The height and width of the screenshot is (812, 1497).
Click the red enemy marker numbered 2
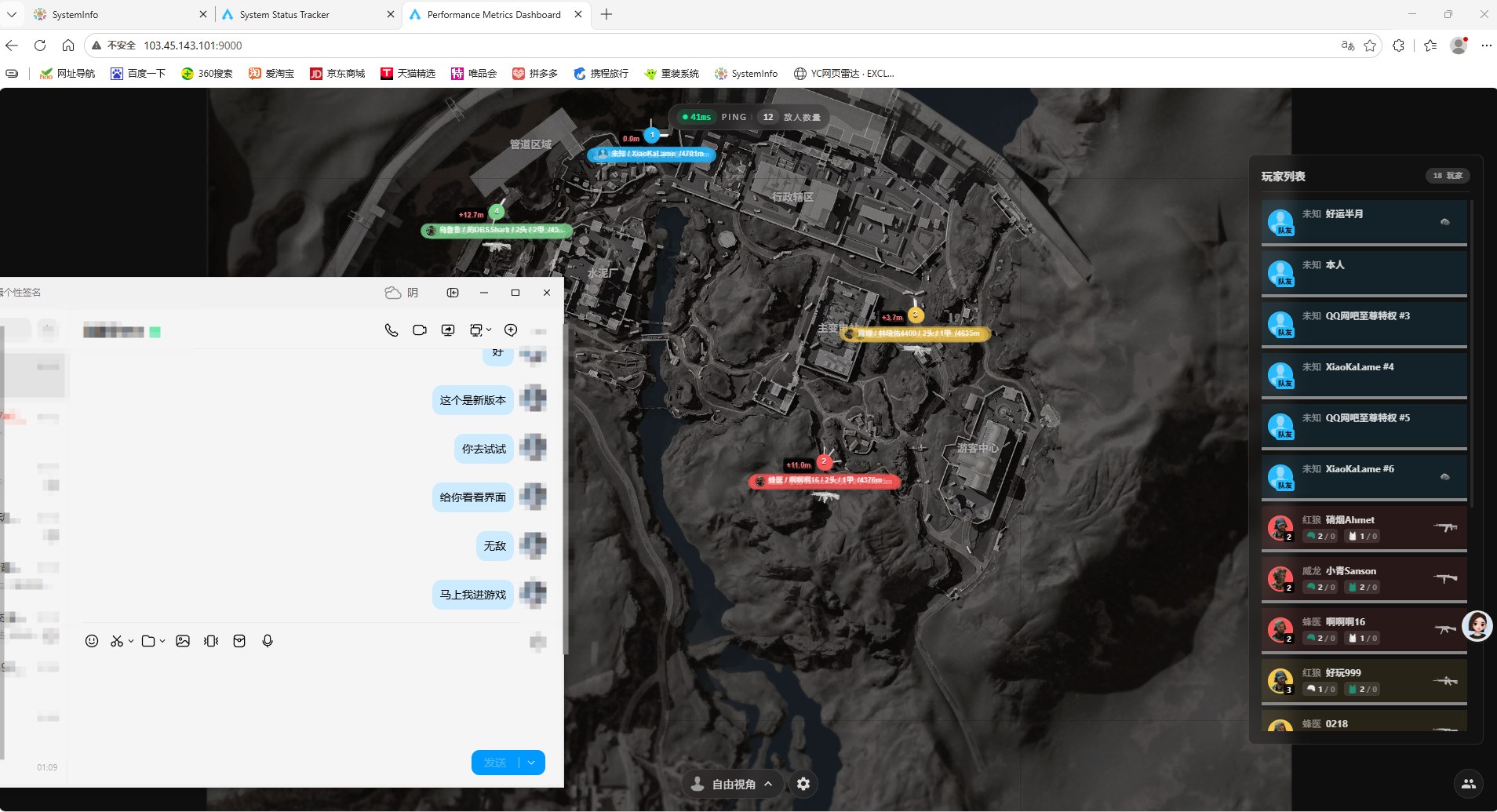(x=824, y=462)
